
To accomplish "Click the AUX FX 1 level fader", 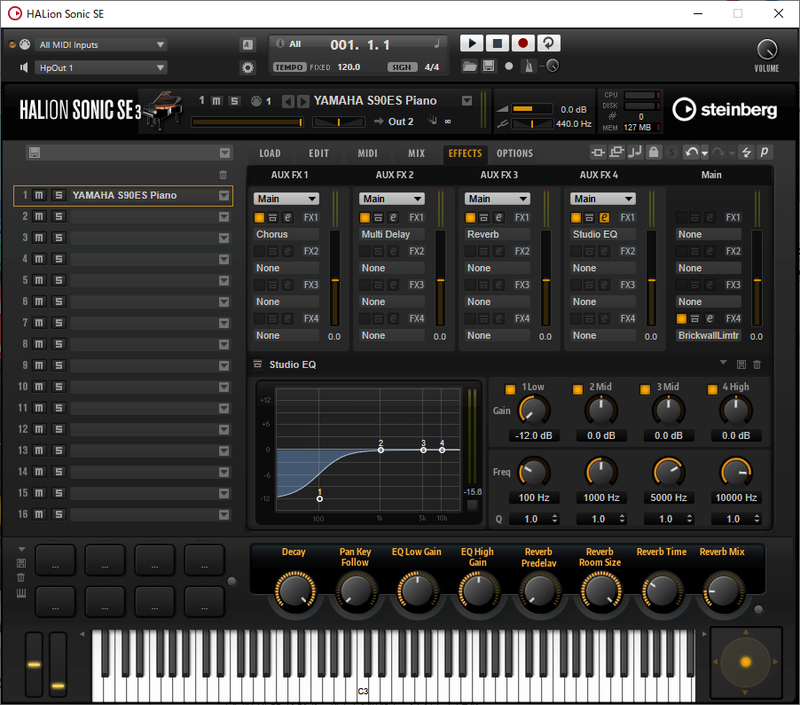I will point(335,278).
